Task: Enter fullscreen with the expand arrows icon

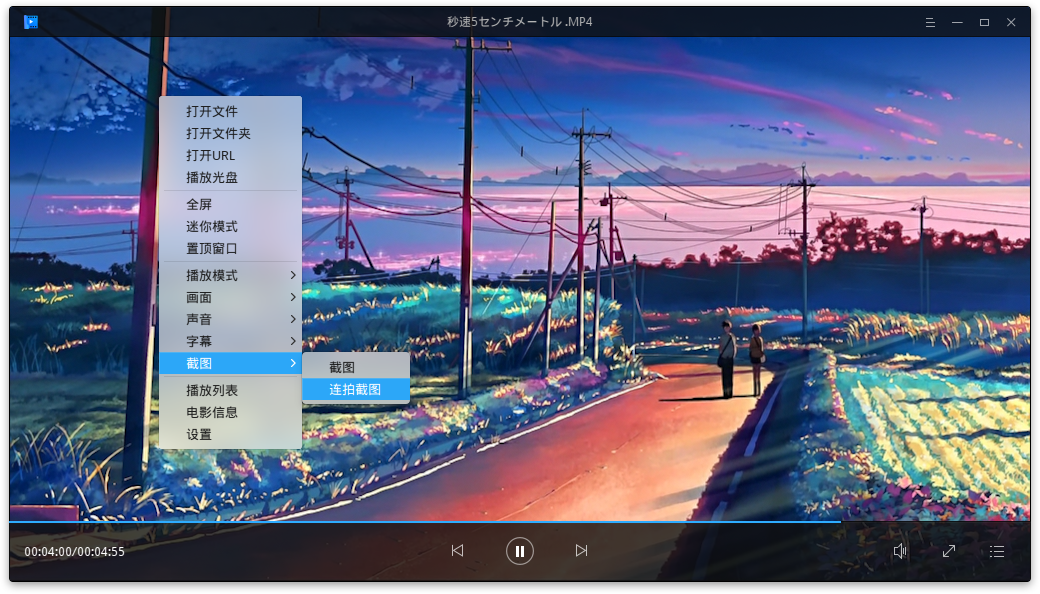Action: [948, 551]
